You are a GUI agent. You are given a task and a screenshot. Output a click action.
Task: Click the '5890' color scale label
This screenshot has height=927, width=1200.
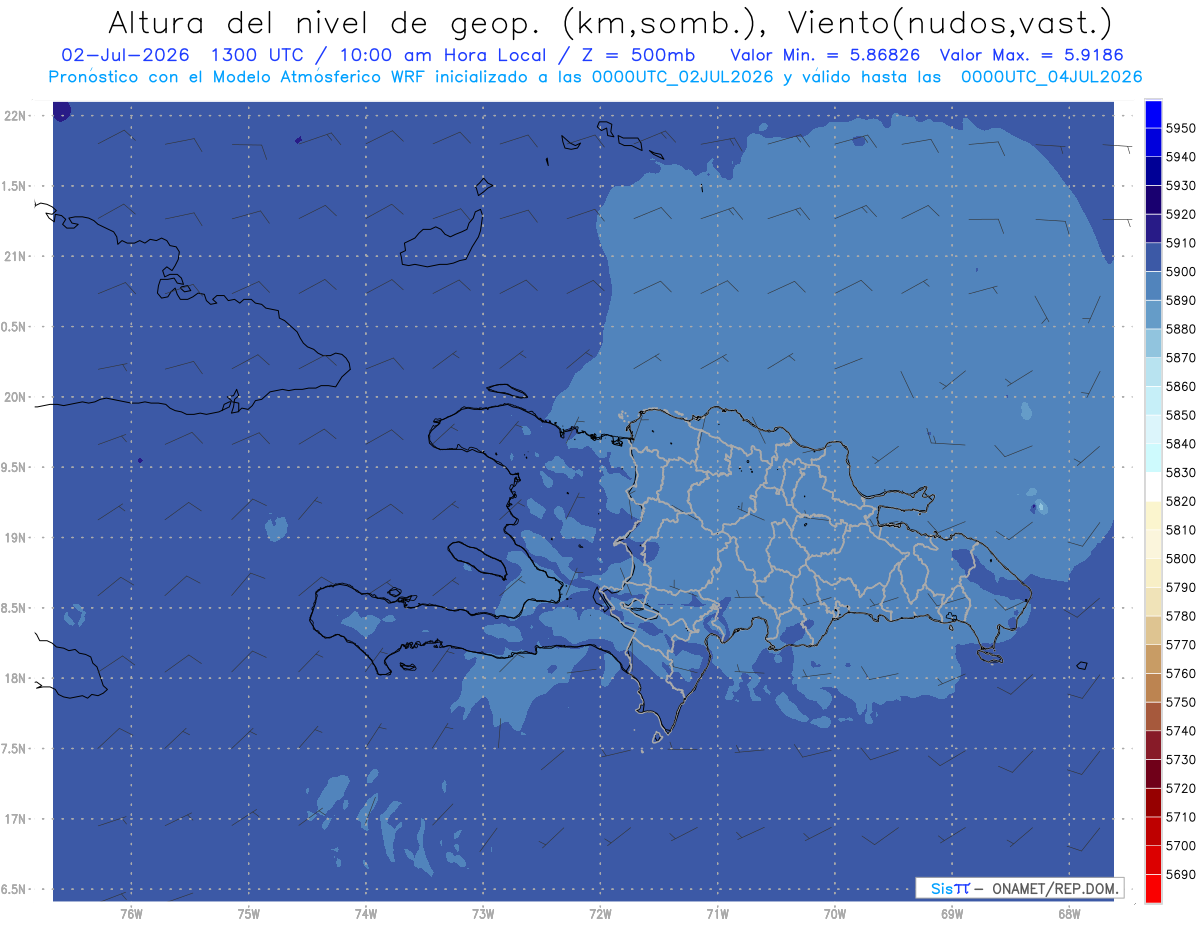(1181, 300)
